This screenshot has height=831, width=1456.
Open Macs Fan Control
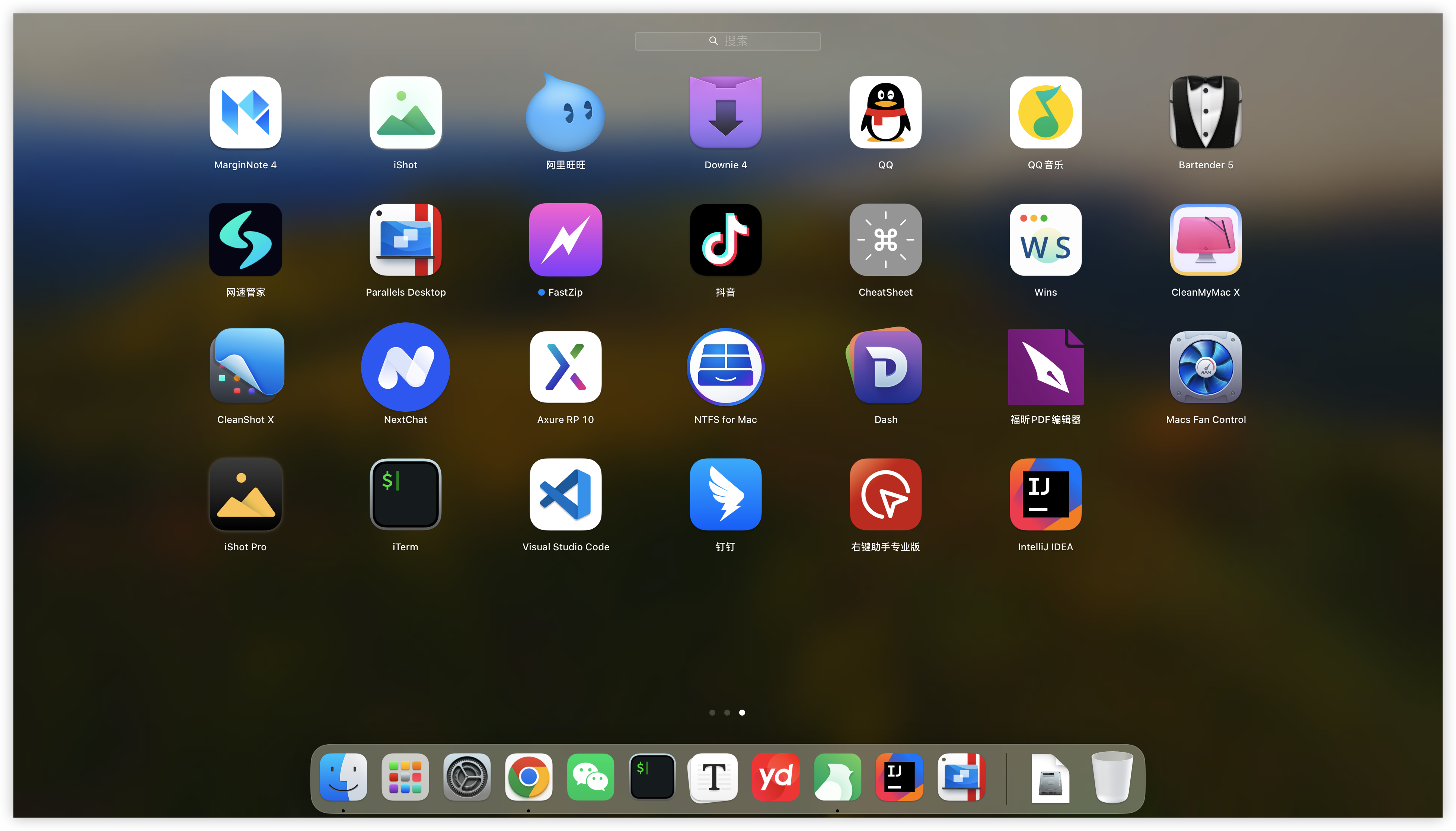1206,367
